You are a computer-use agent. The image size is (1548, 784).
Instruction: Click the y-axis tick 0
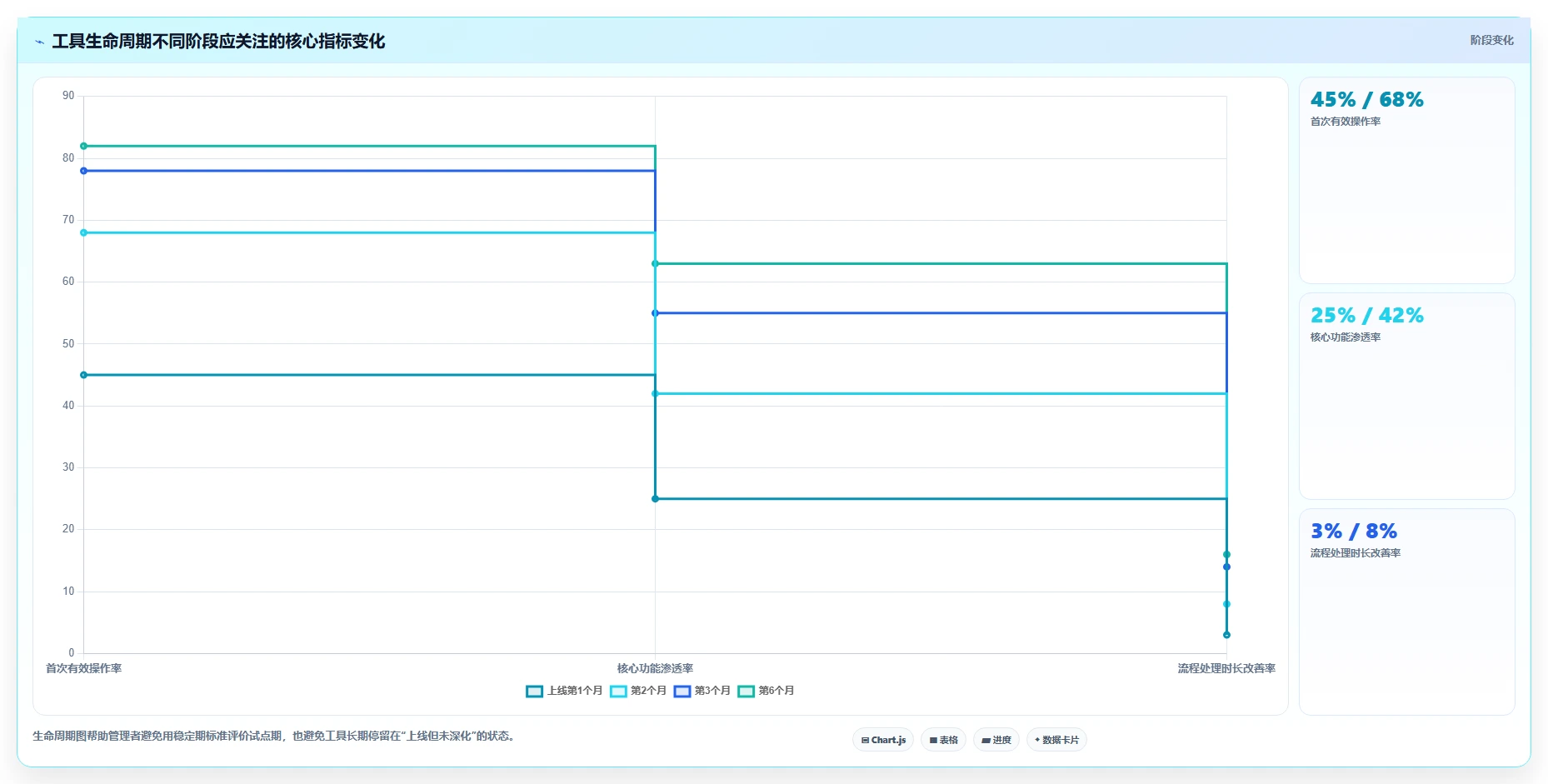click(72, 653)
